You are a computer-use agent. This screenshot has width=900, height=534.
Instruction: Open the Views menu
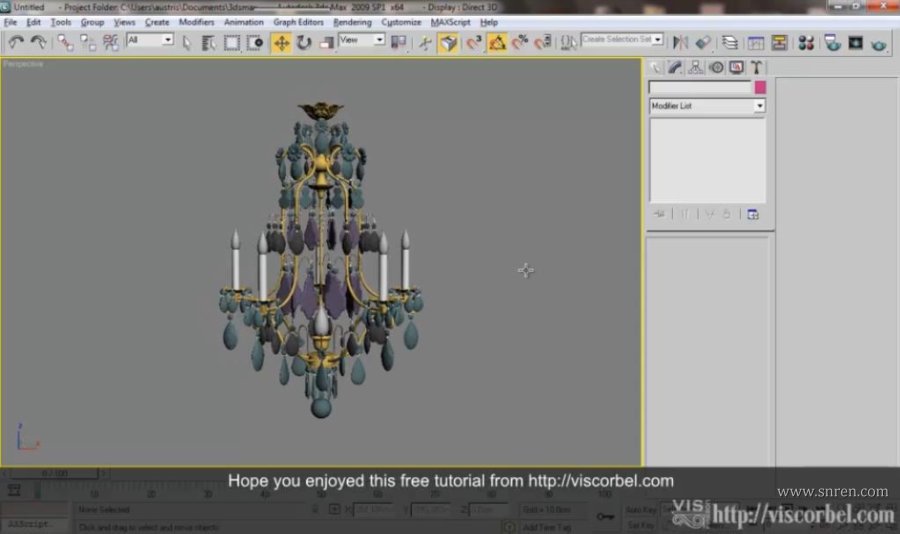tap(124, 22)
